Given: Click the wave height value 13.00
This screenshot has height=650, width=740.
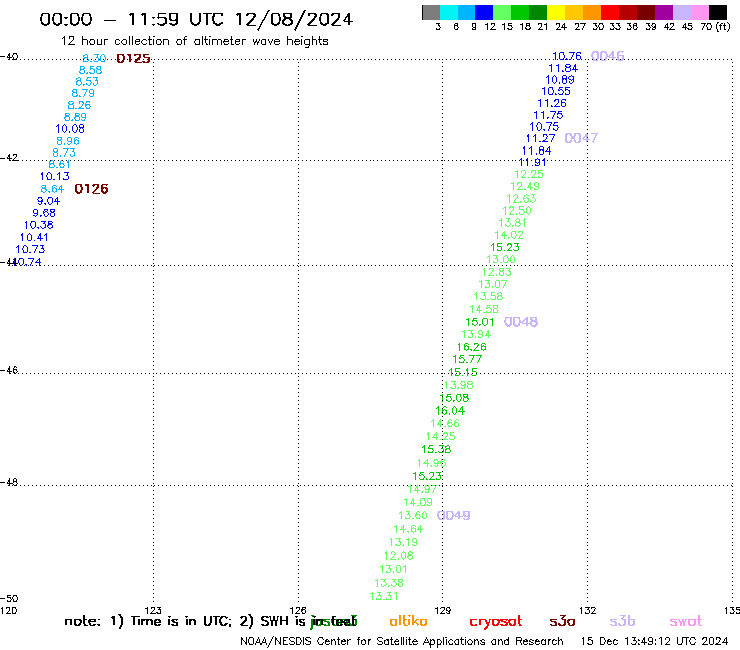Looking at the screenshot, I should pos(501,259).
